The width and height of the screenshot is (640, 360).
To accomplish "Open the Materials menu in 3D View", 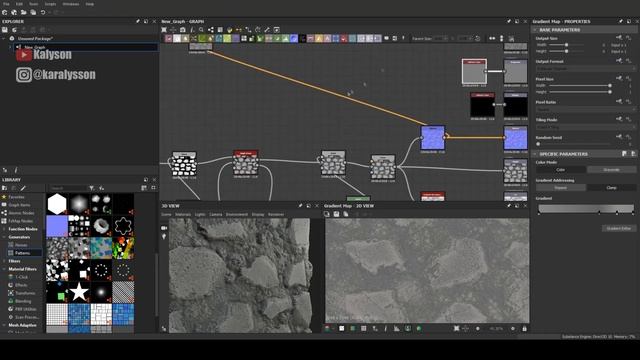I will click(183, 214).
